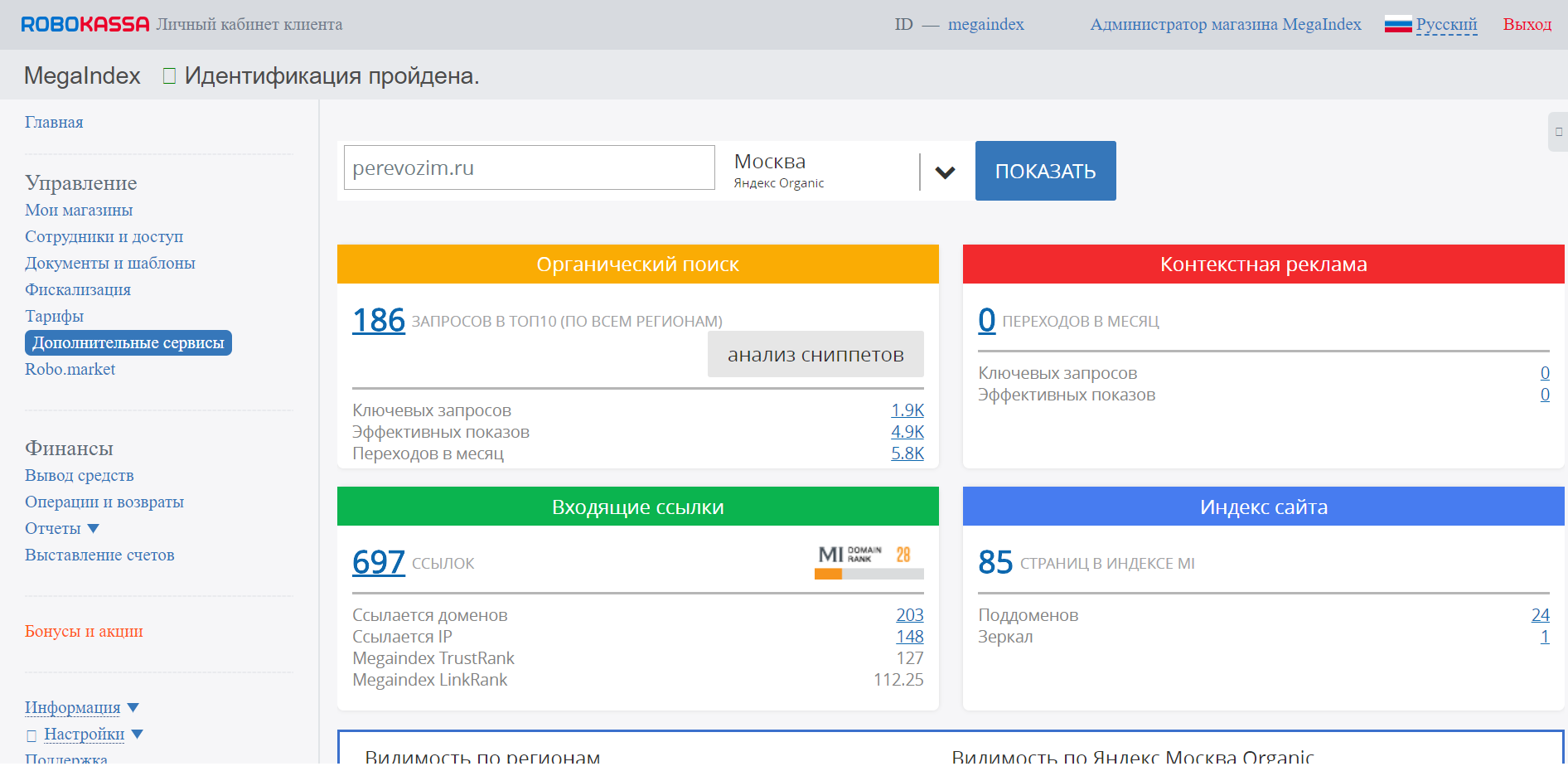1568x776 pixels.
Task: Click the 85 pages in index value
Action: [995, 562]
